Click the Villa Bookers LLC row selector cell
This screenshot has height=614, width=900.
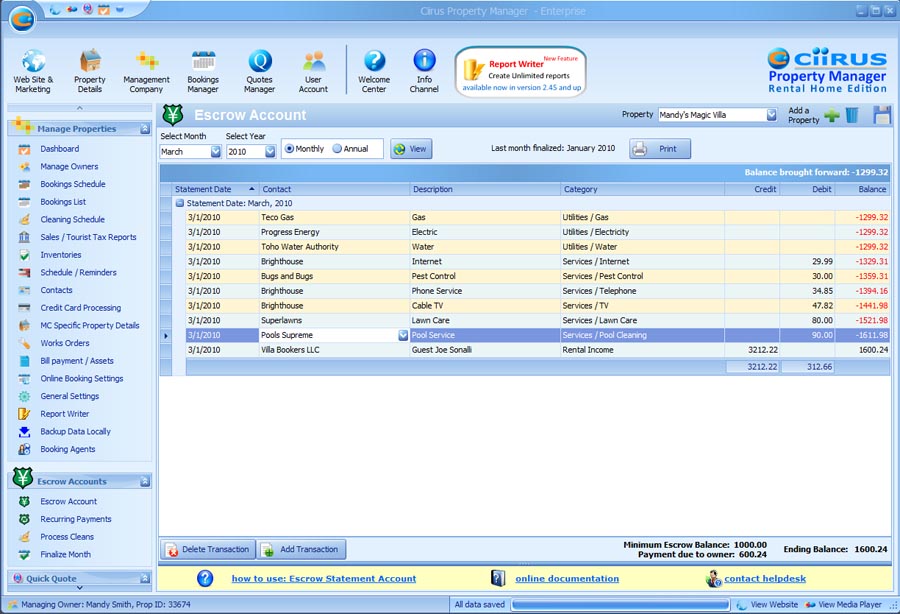pos(165,350)
